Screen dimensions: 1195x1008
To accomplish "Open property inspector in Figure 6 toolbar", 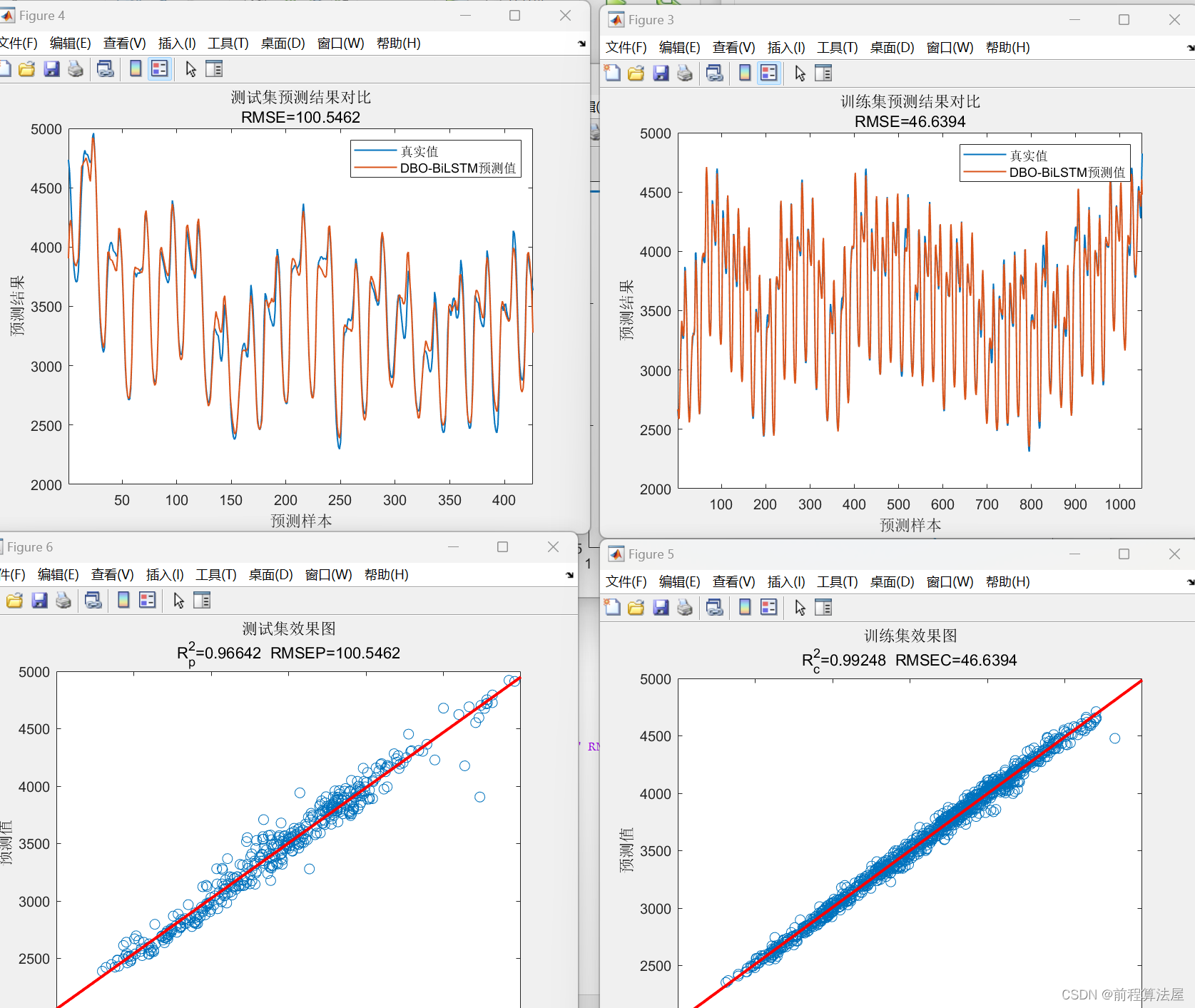I will pyautogui.click(x=202, y=601).
